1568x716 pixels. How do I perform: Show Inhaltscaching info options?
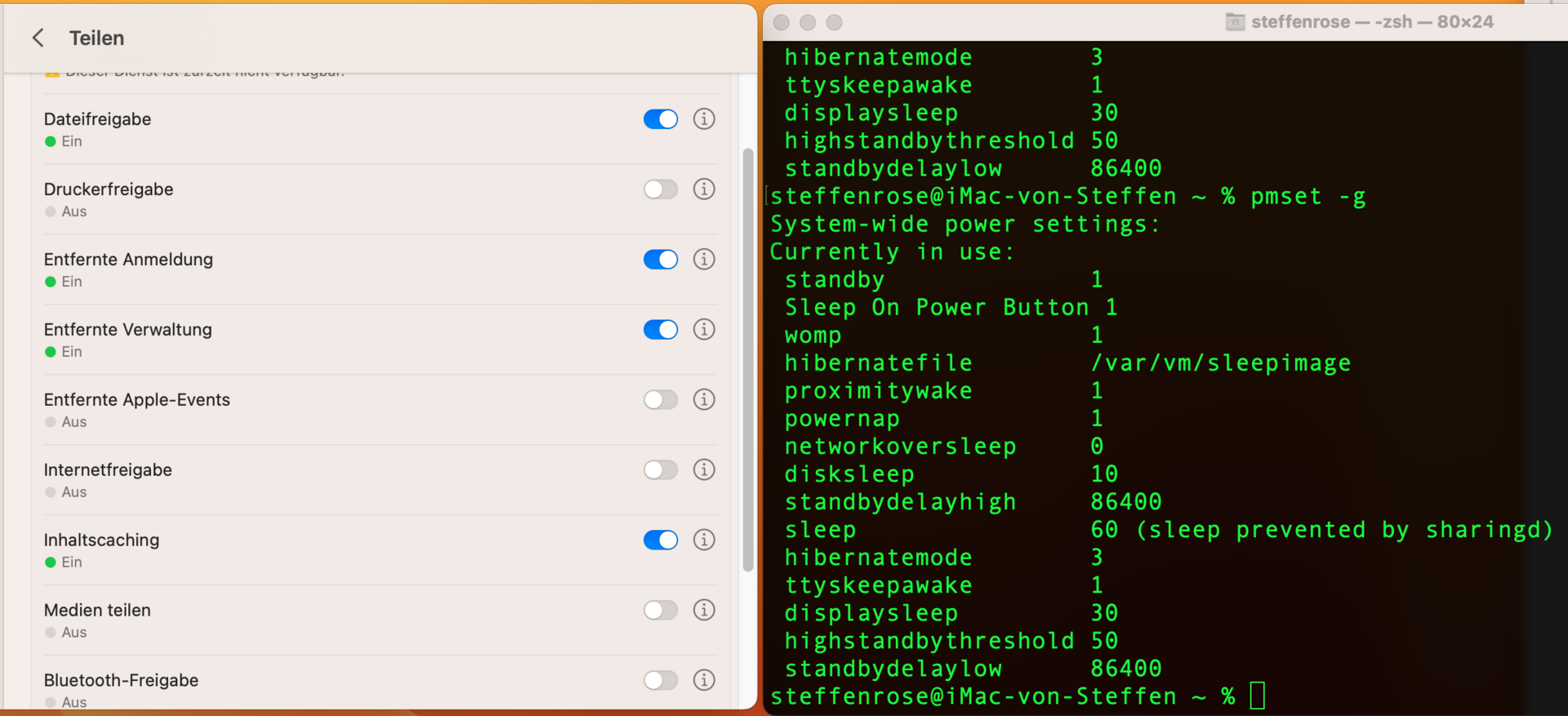coord(704,540)
